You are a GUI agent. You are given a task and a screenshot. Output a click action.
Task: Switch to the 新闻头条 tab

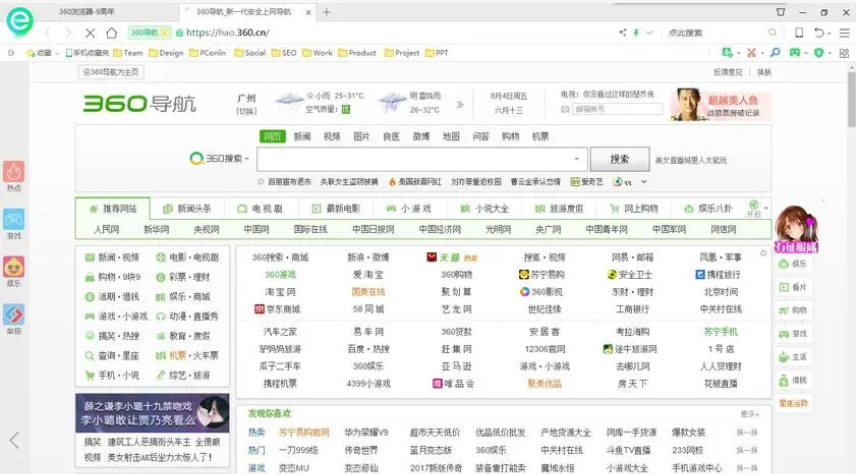click(x=187, y=209)
